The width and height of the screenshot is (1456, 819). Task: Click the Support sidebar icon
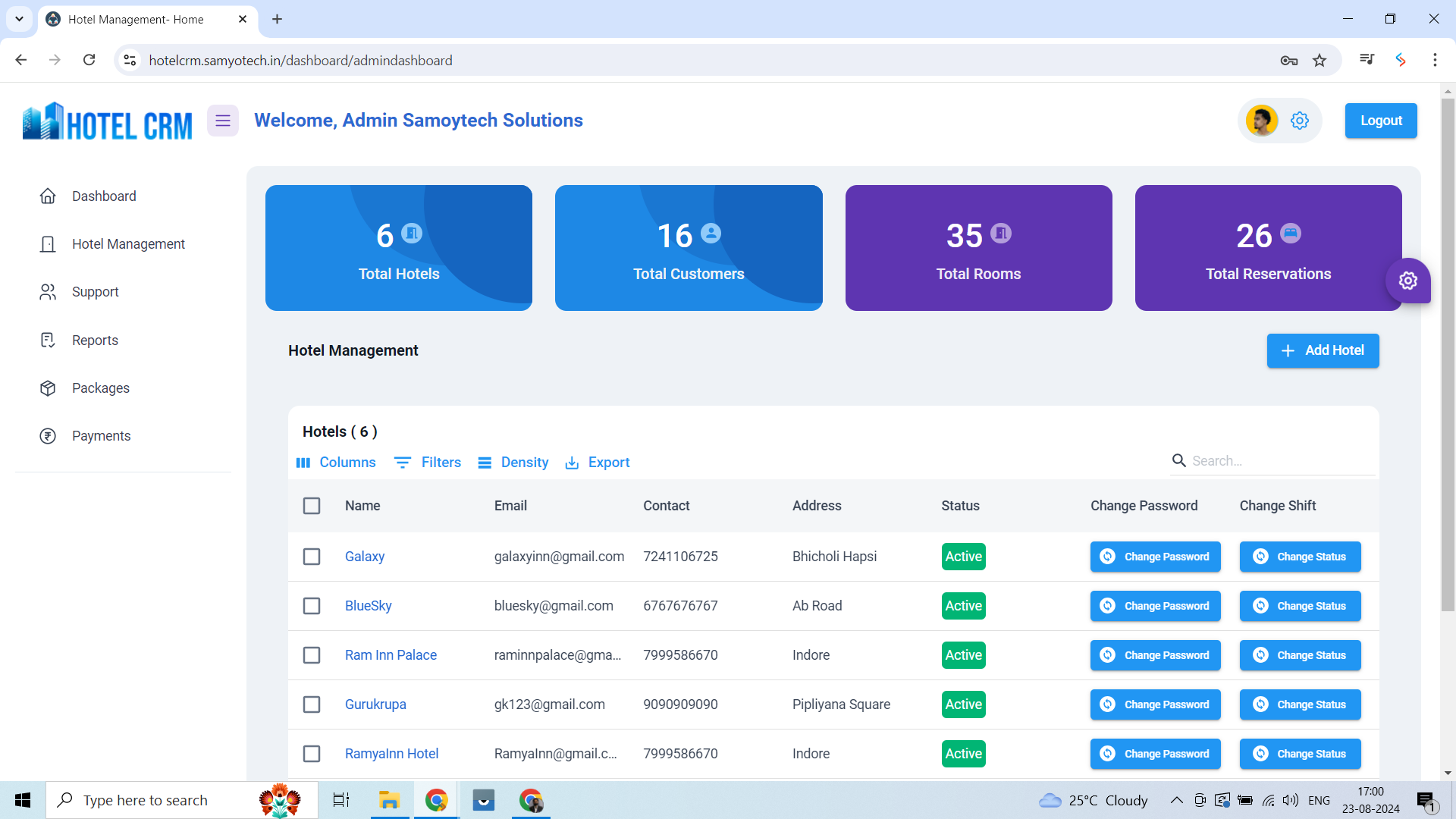(x=48, y=291)
